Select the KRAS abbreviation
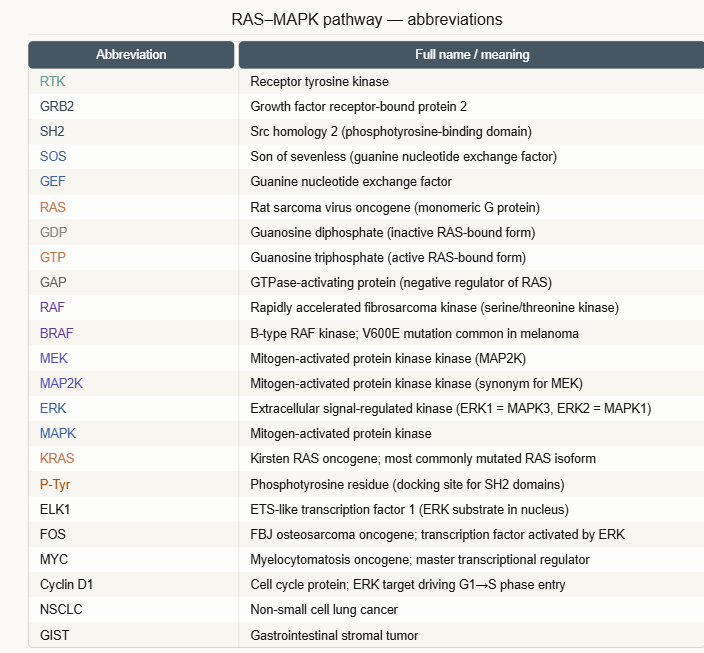Screen dimensions: 704x653 pos(57,458)
